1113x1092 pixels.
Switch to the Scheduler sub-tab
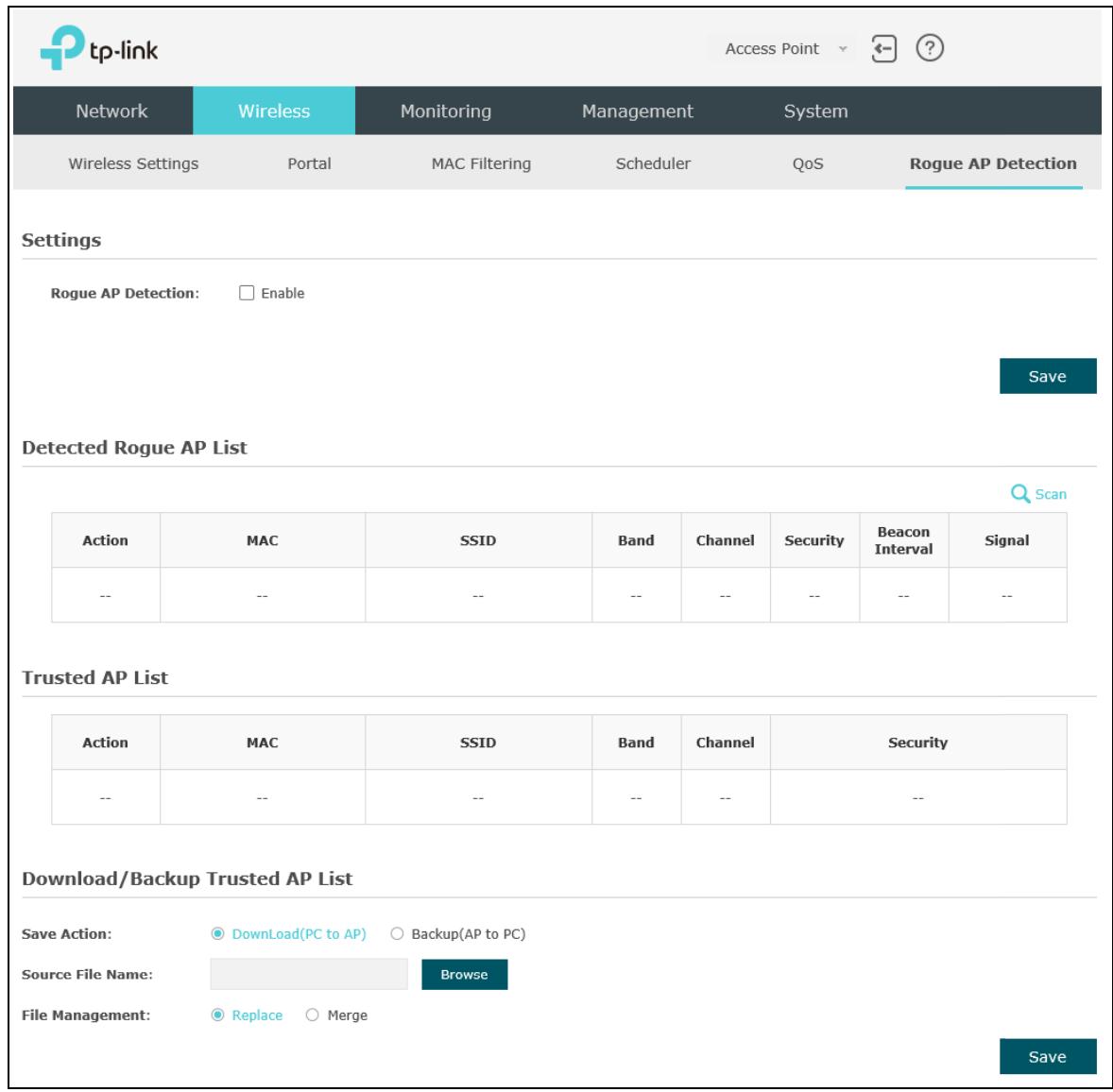tap(653, 164)
